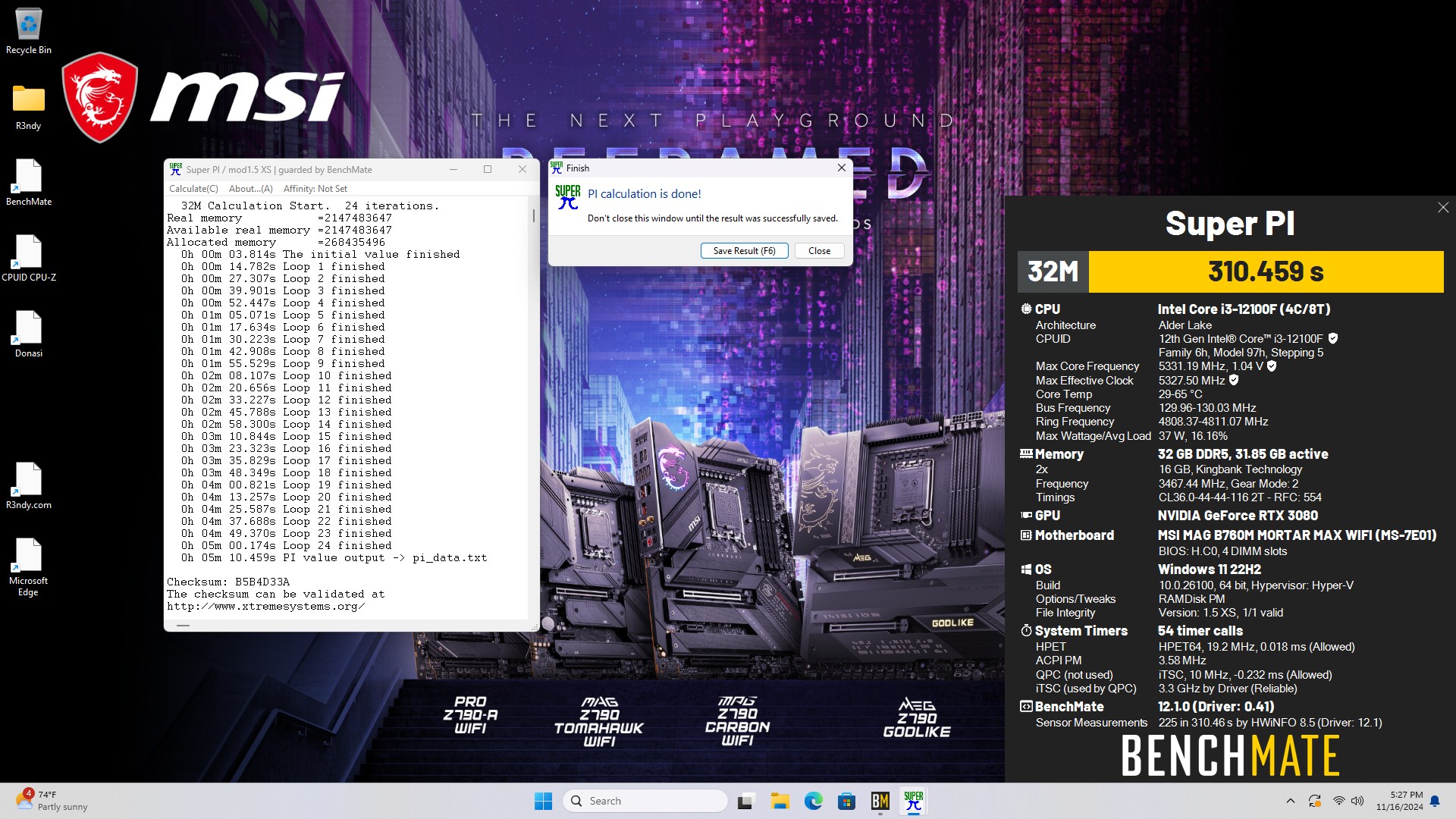The height and width of the screenshot is (819, 1456).
Task: Click 'Loop 1 finished' log line
Action: [282, 266]
